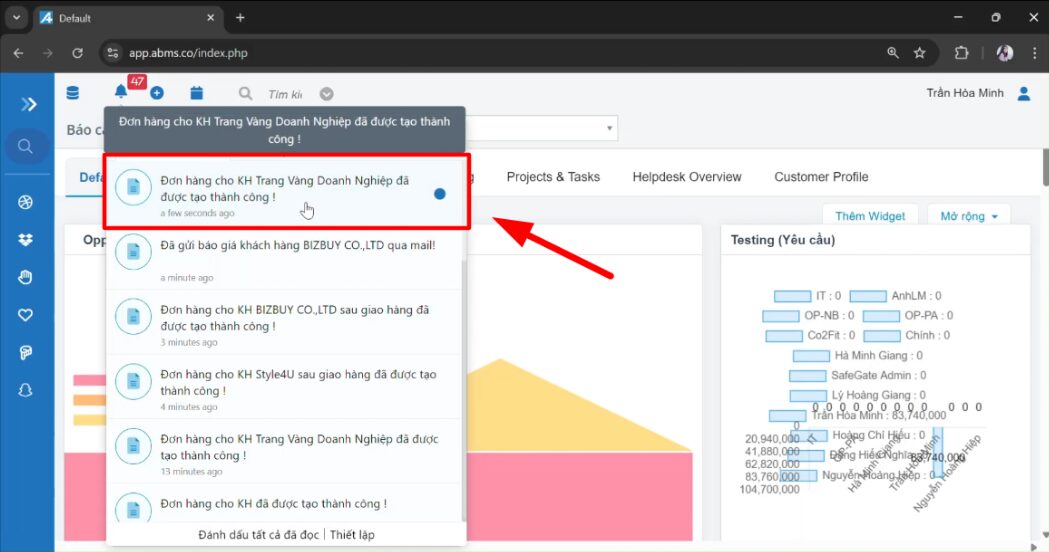
Task: Select the Default browser tab
Action: point(127,18)
